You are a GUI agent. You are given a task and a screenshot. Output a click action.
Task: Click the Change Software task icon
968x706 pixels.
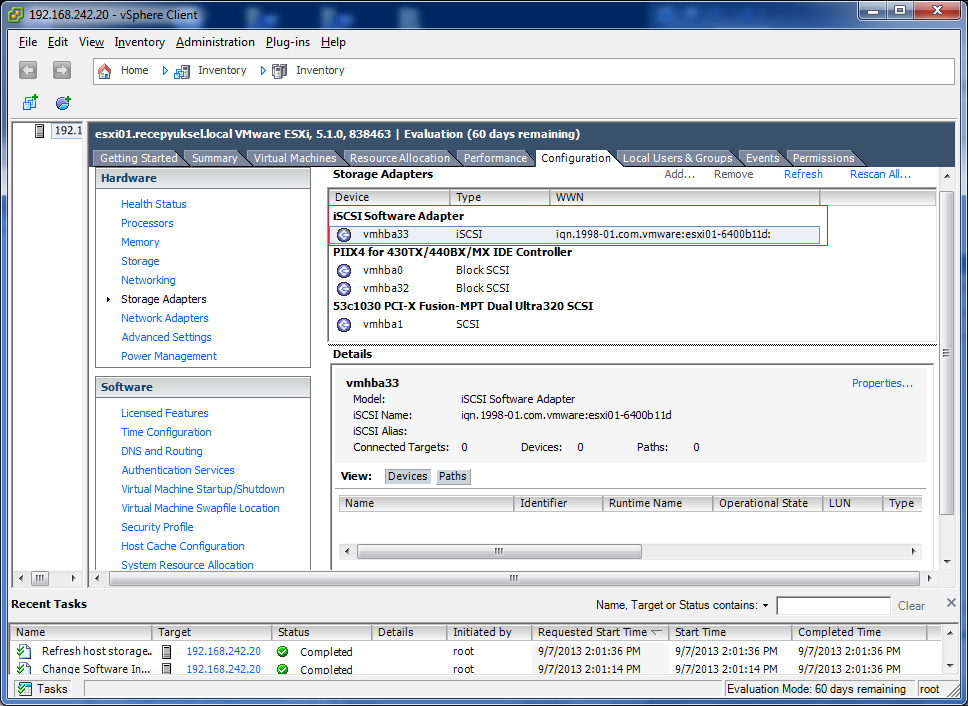pos(23,668)
